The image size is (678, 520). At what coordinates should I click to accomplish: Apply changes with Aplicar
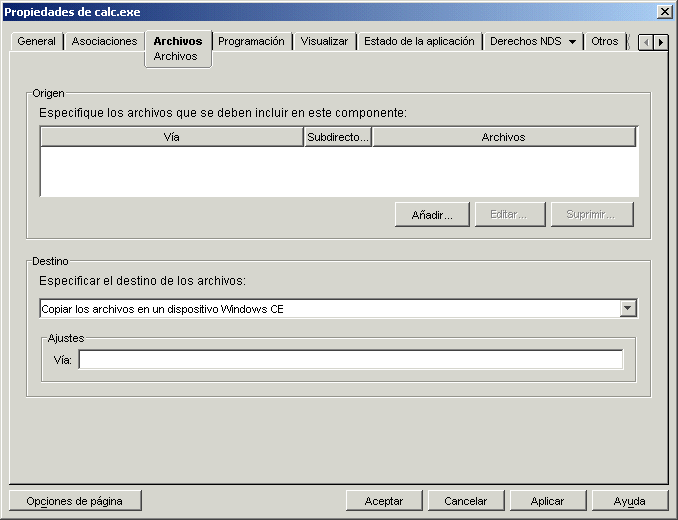pos(548,501)
